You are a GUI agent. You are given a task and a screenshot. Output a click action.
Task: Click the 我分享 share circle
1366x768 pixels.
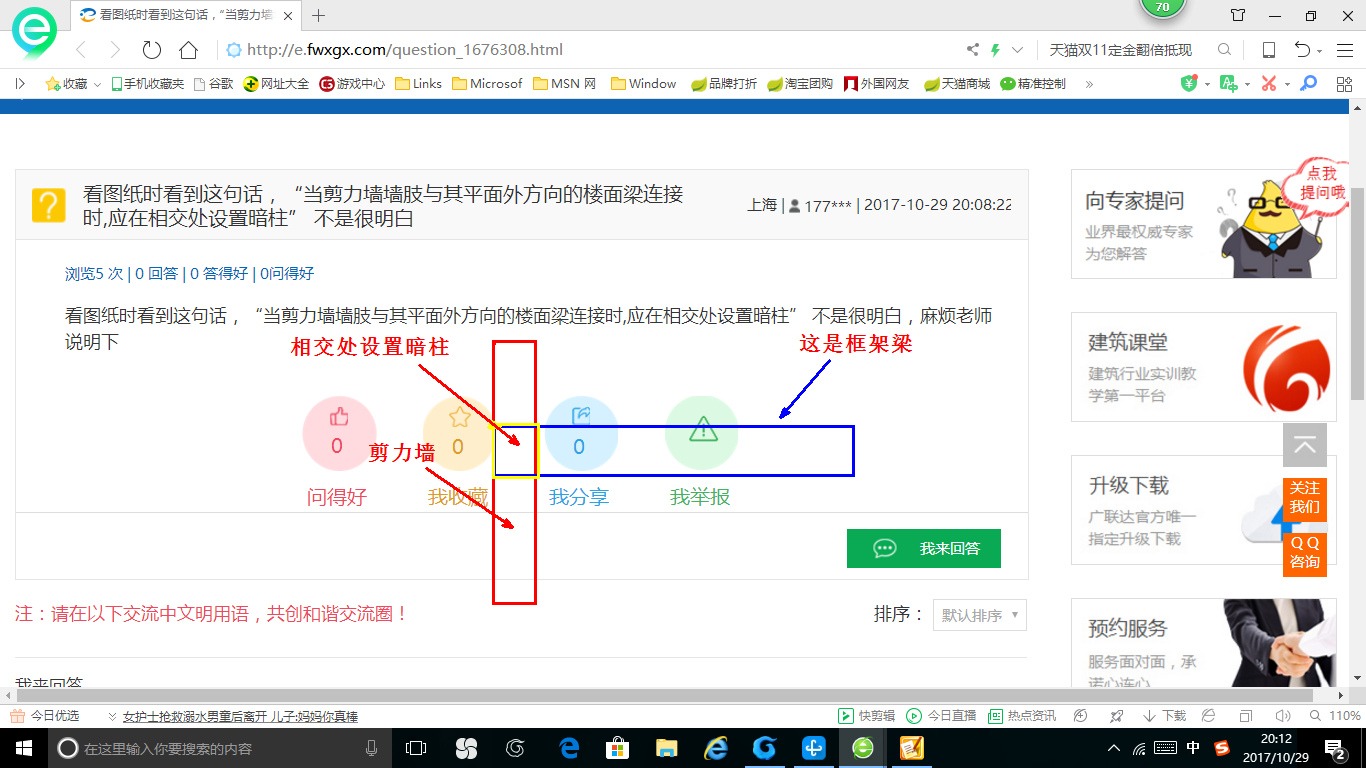[580, 434]
